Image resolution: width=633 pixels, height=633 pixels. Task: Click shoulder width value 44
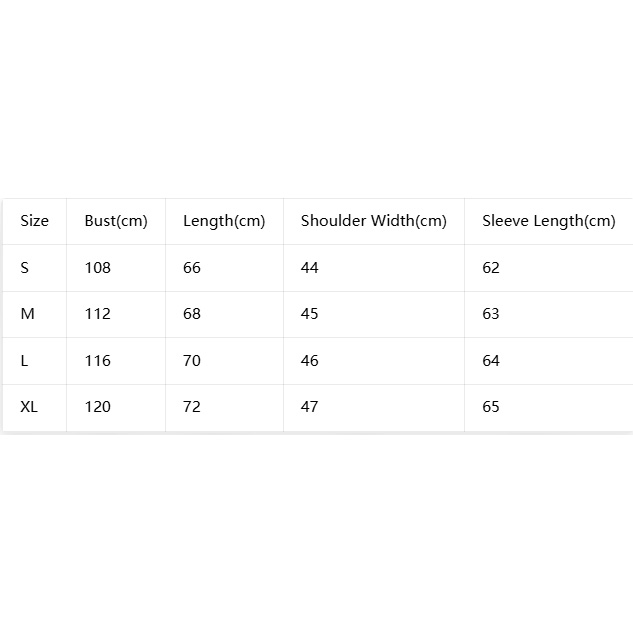[309, 268]
